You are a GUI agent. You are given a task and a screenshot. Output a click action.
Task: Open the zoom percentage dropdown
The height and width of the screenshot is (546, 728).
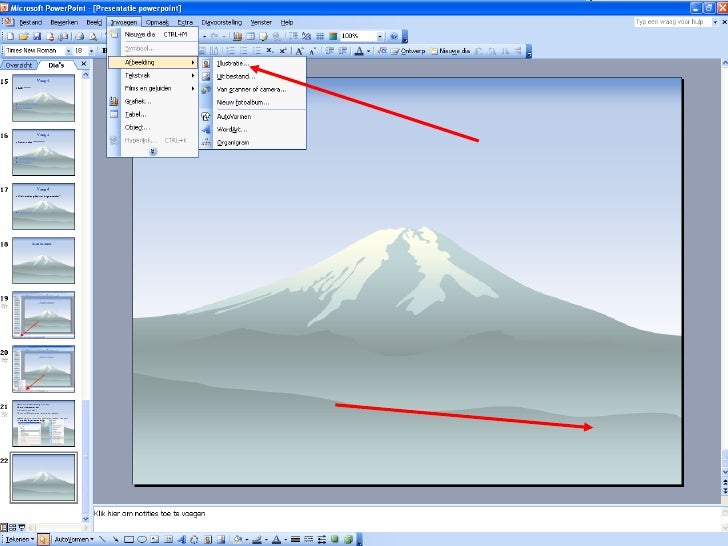(380, 36)
